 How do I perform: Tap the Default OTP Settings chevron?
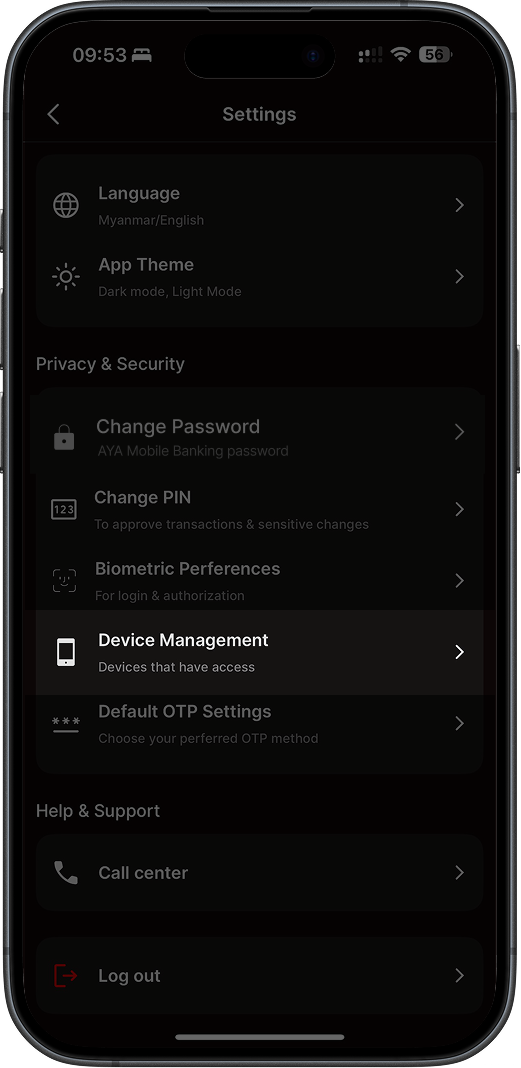click(460, 723)
